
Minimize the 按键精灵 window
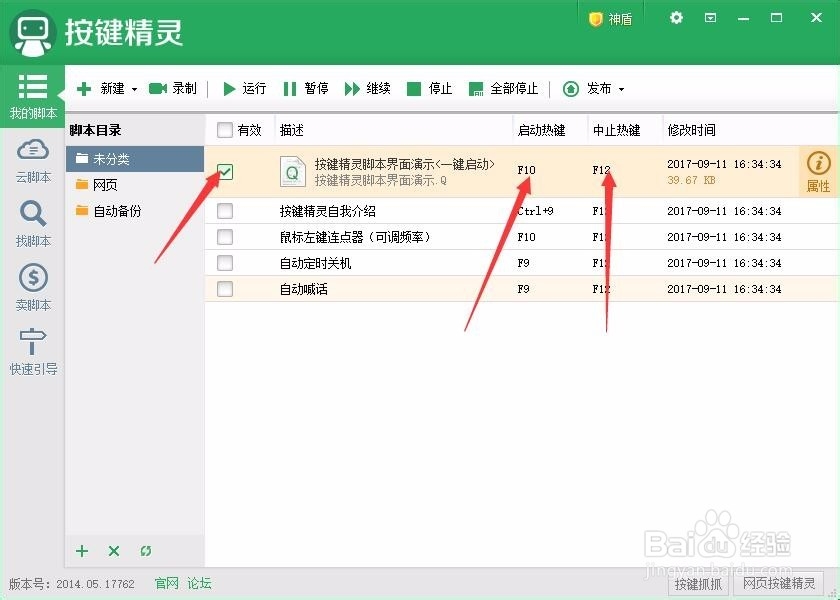point(743,18)
